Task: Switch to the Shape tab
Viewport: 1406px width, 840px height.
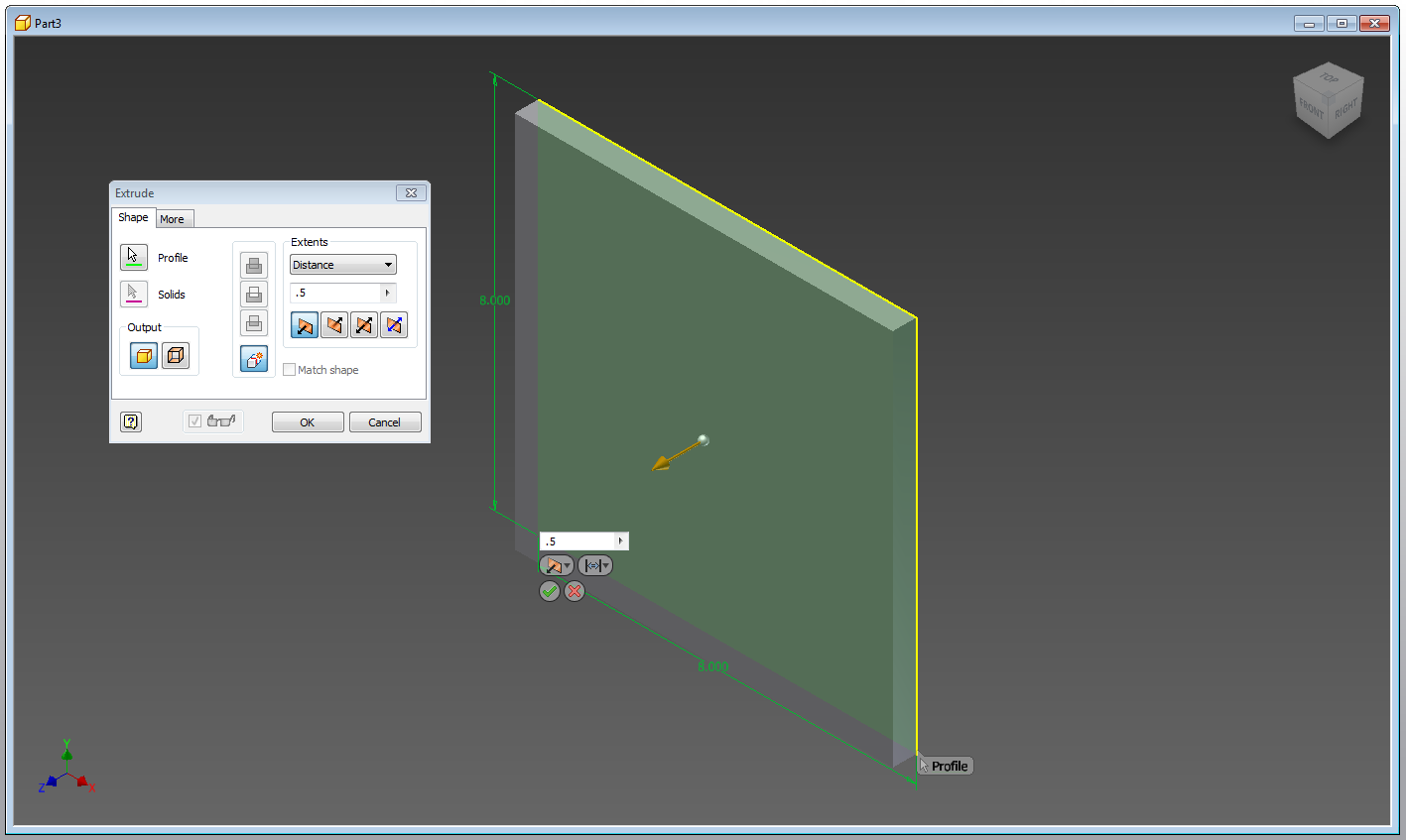Action: [133, 217]
